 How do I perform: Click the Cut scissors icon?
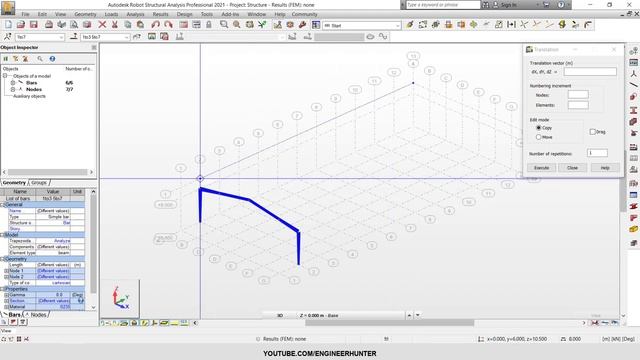115,25
